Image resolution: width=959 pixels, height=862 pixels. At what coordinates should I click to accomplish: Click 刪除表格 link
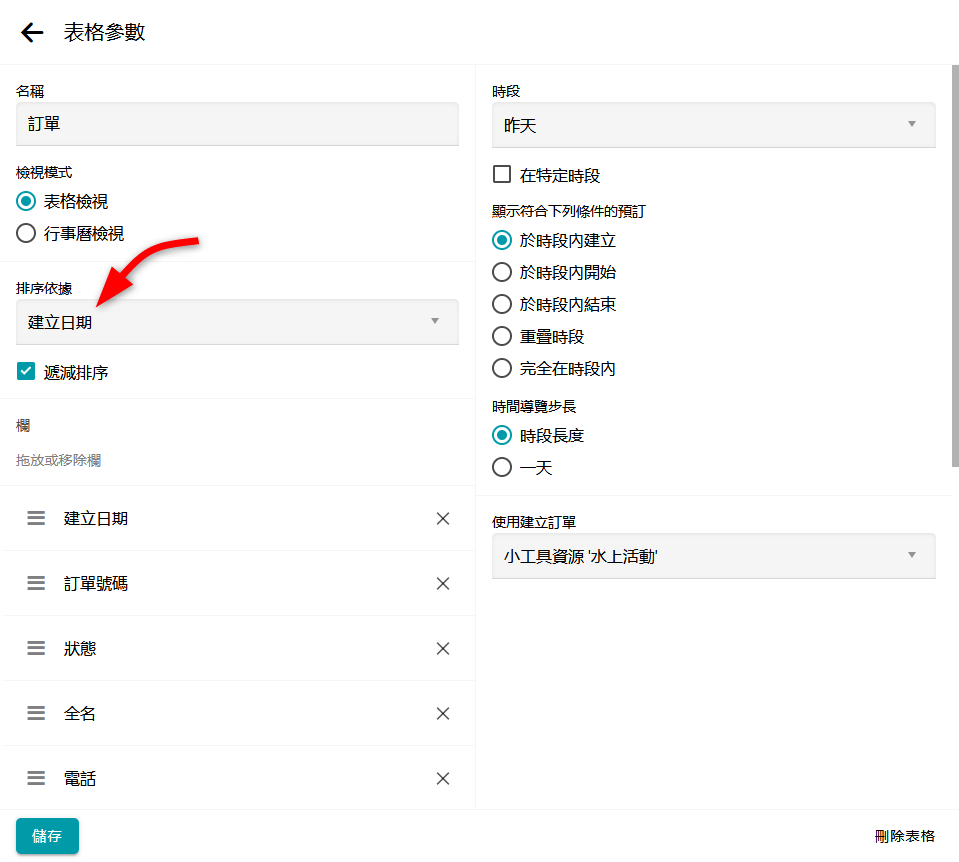click(904, 836)
